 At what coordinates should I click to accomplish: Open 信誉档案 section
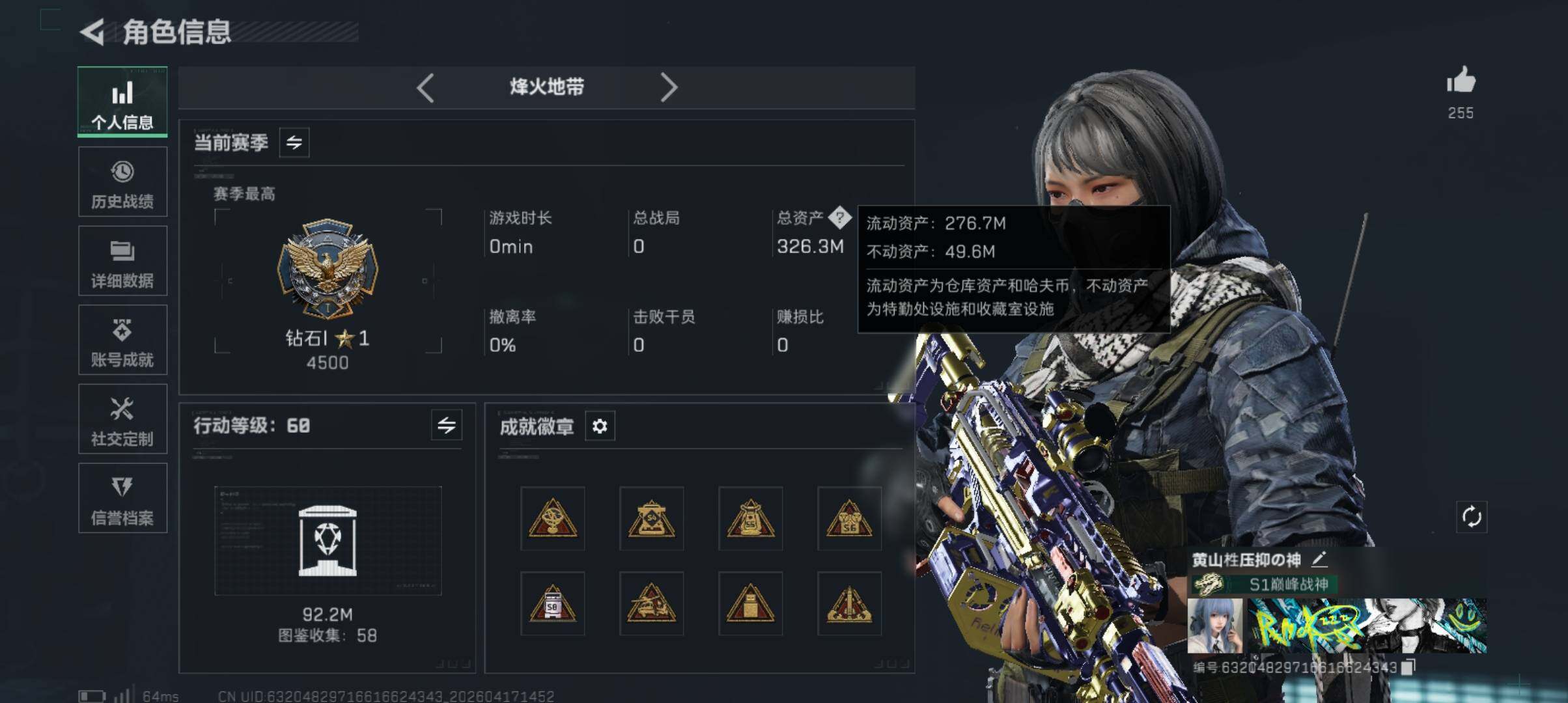tap(122, 498)
